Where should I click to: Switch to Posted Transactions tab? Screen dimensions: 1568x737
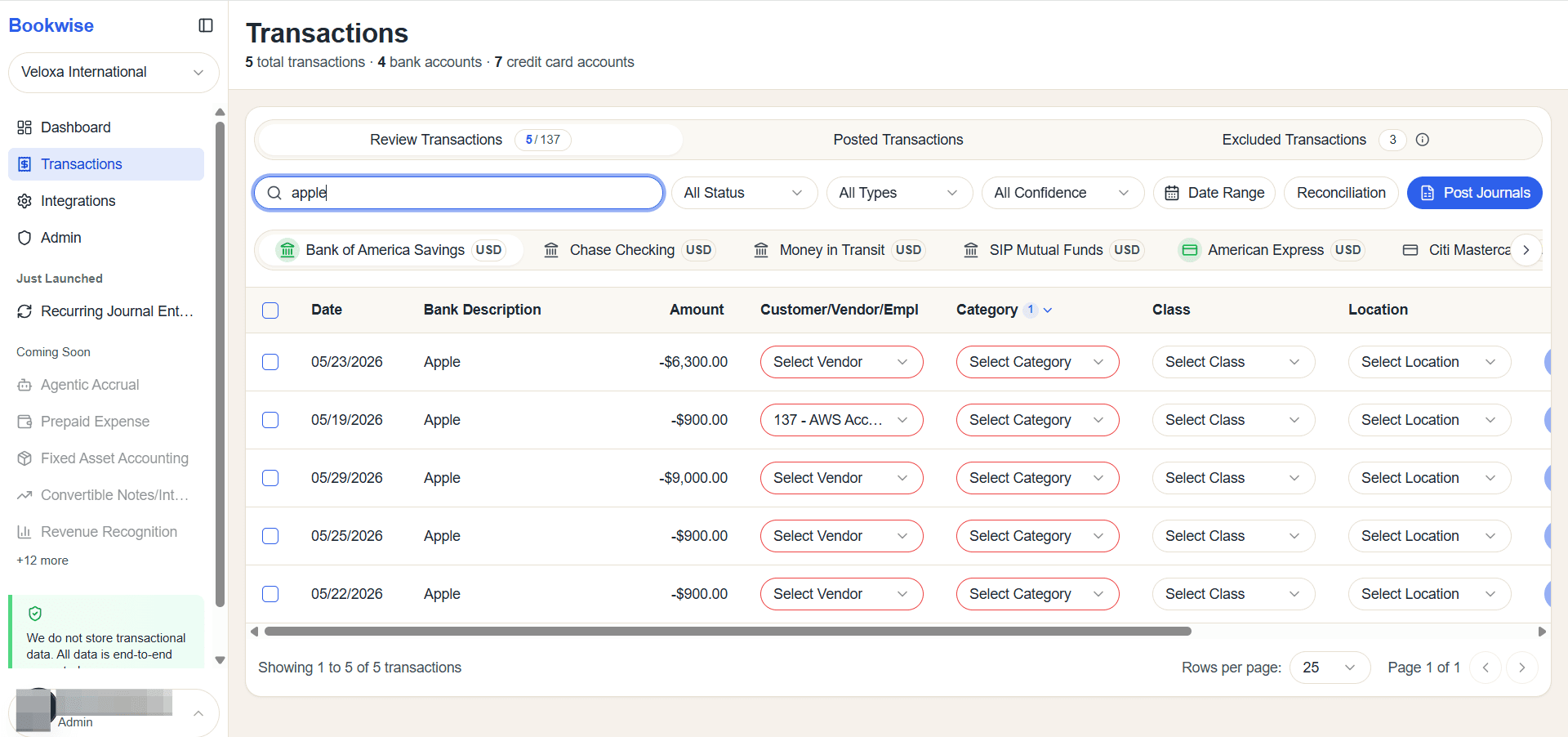[x=898, y=140]
